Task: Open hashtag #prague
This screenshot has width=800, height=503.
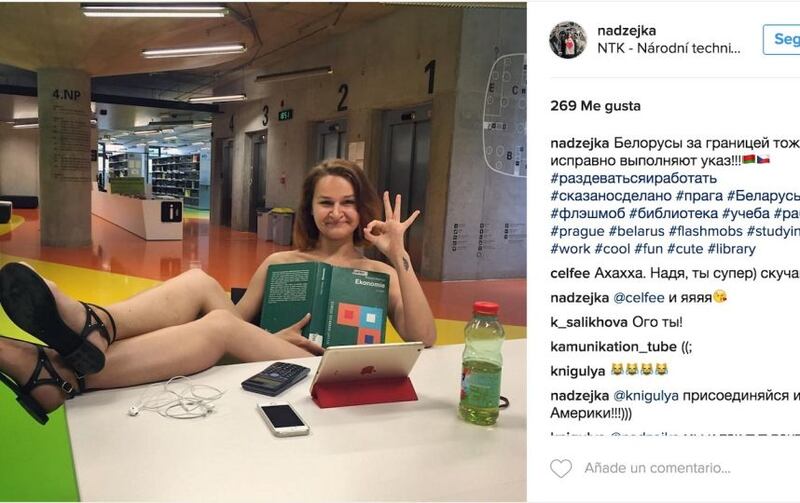Action: (578, 231)
